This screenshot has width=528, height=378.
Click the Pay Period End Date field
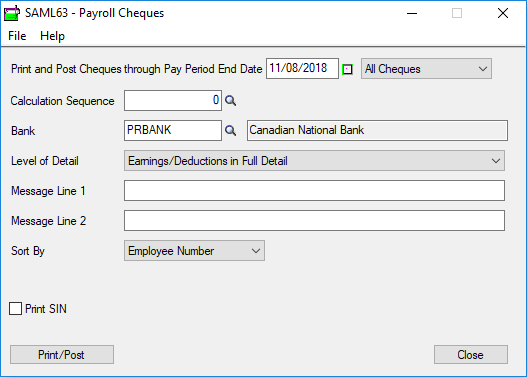(302, 69)
